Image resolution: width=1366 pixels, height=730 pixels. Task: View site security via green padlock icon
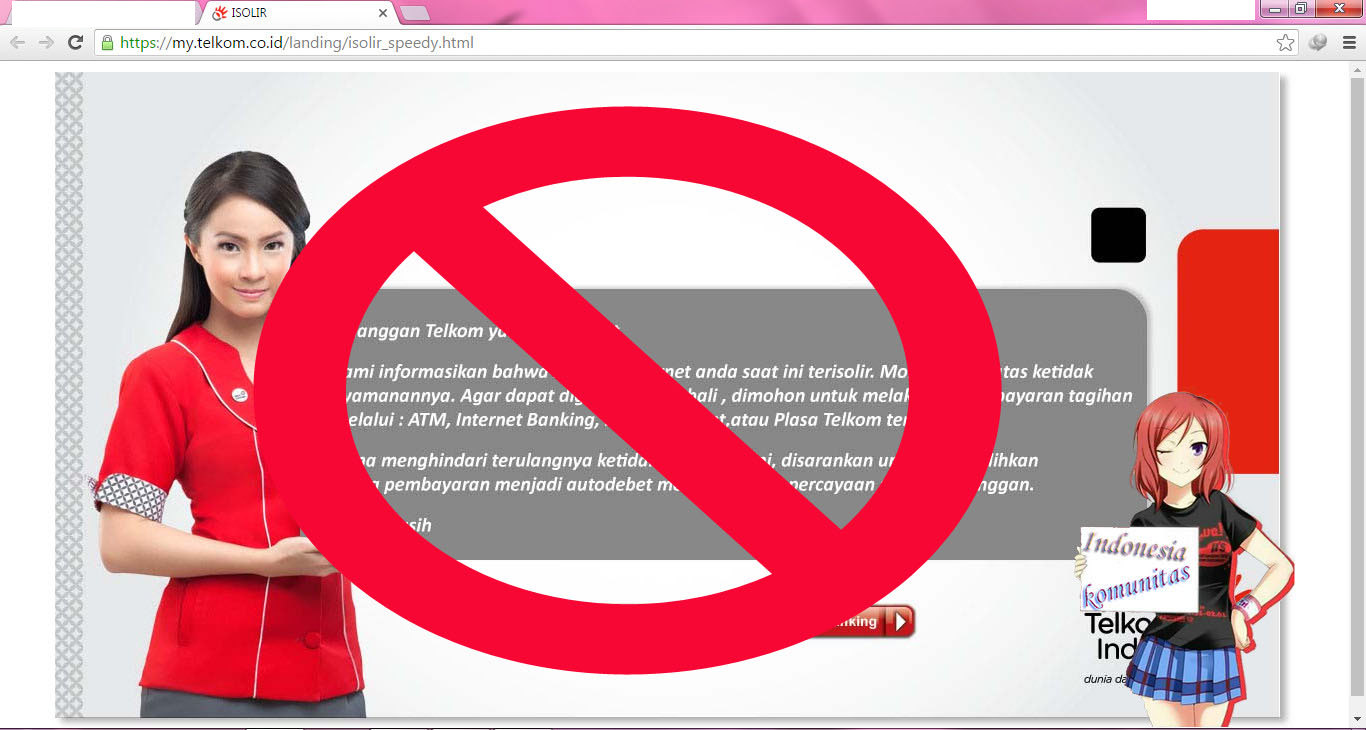107,43
